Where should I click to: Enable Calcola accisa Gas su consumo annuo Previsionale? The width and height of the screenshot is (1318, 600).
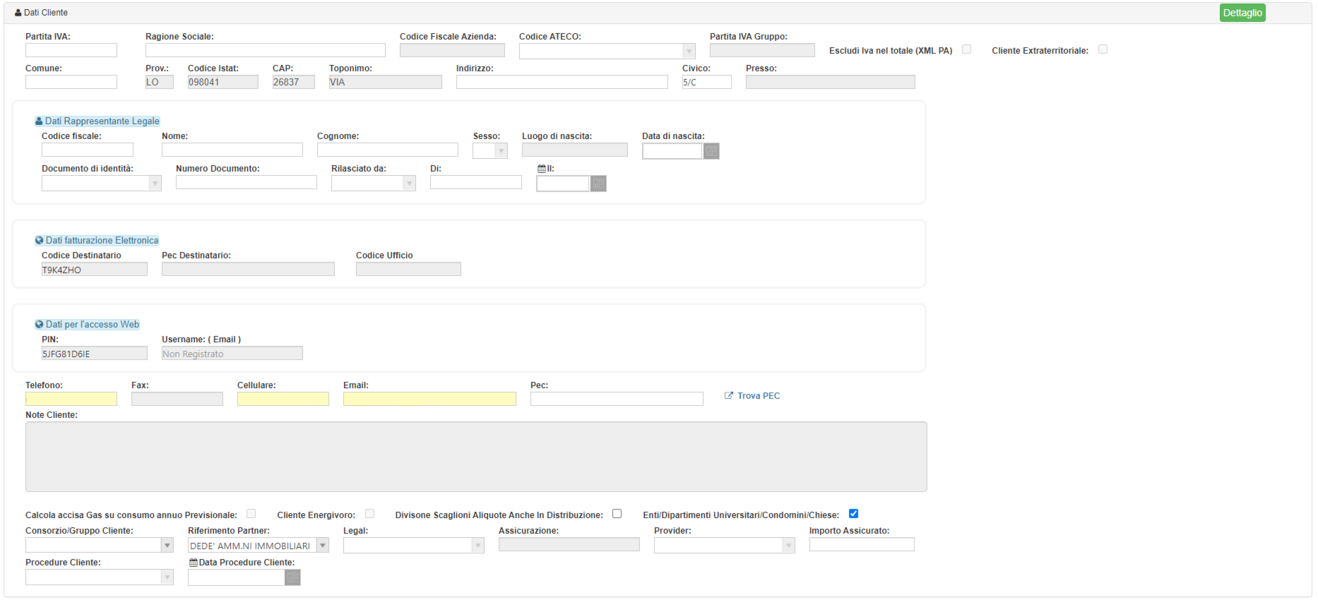(251, 514)
